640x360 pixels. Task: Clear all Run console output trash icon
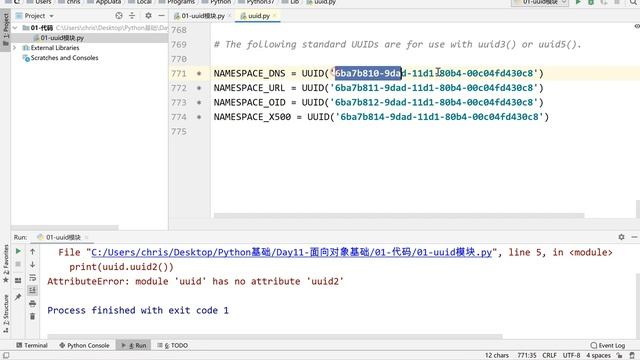pos(33,316)
